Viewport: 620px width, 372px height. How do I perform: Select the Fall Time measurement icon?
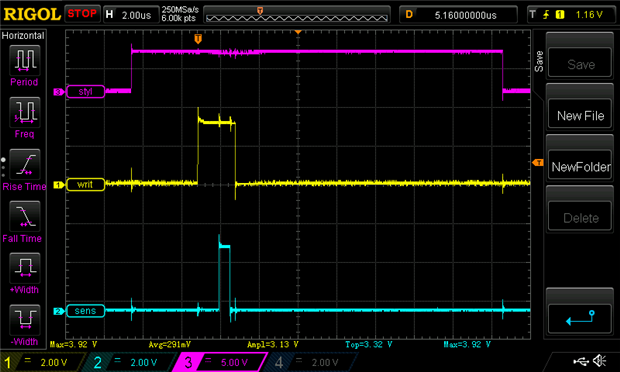click(x=25, y=216)
